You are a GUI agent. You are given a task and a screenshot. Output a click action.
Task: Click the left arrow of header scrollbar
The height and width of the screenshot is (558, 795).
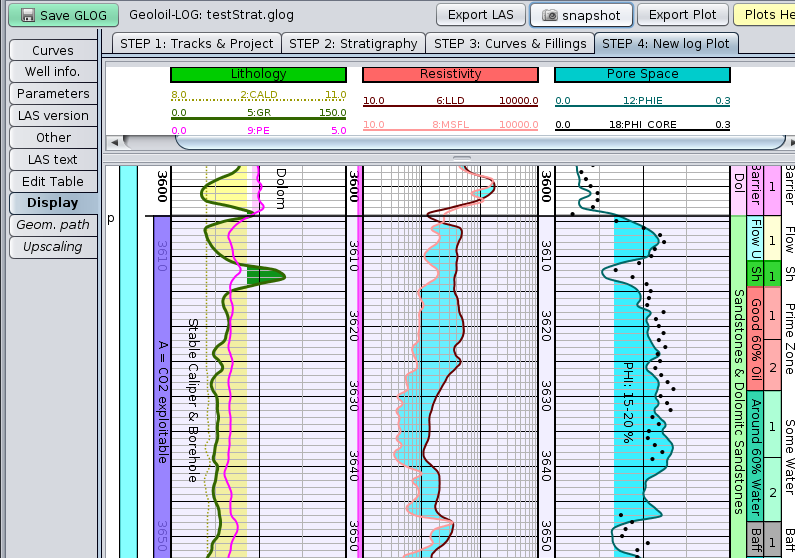coord(115,142)
